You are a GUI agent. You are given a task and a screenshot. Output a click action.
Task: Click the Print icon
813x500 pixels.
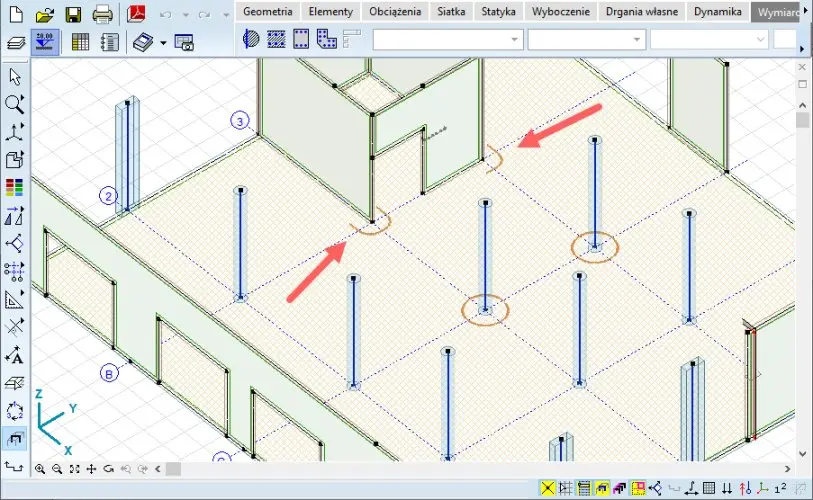[x=102, y=14]
